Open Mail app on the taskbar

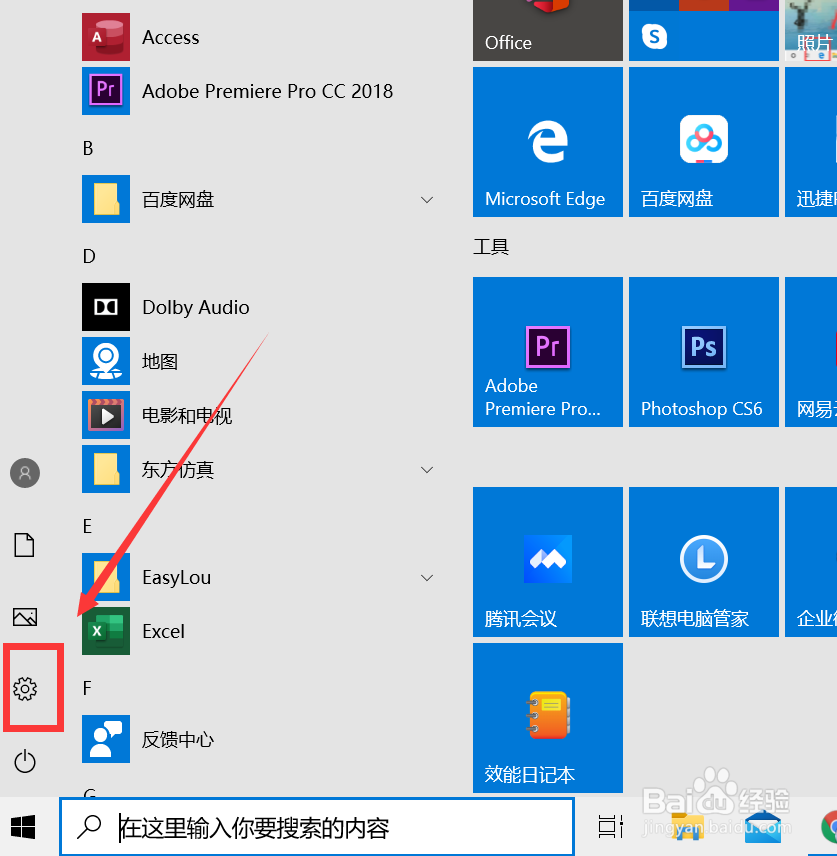click(x=763, y=827)
